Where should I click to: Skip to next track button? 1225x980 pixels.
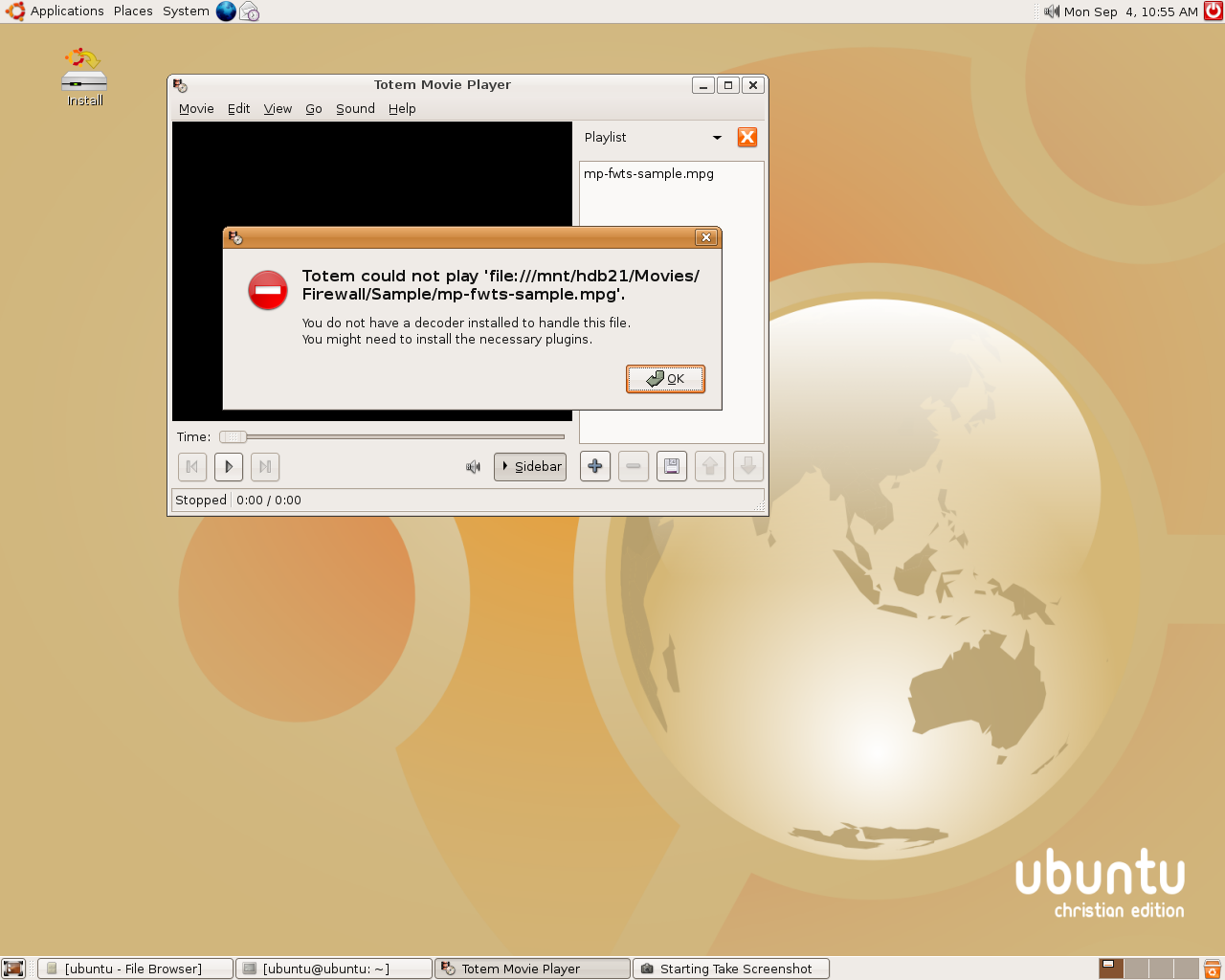click(x=265, y=466)
